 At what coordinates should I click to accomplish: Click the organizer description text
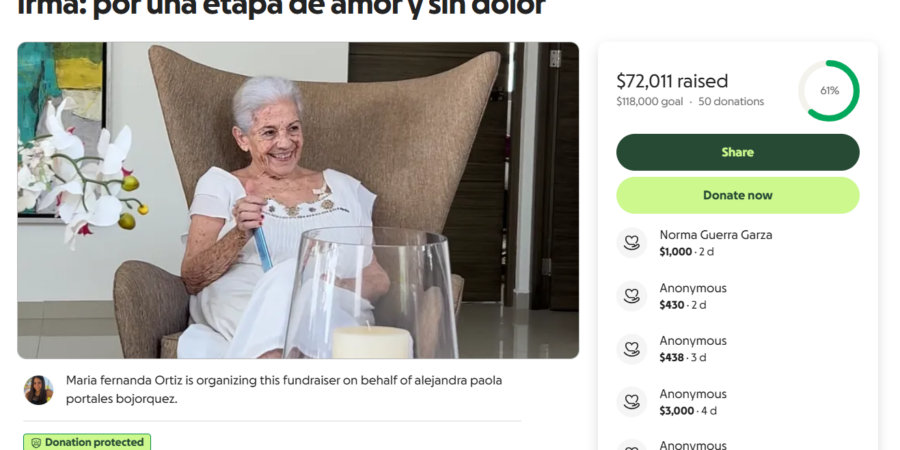coord(284,390)
